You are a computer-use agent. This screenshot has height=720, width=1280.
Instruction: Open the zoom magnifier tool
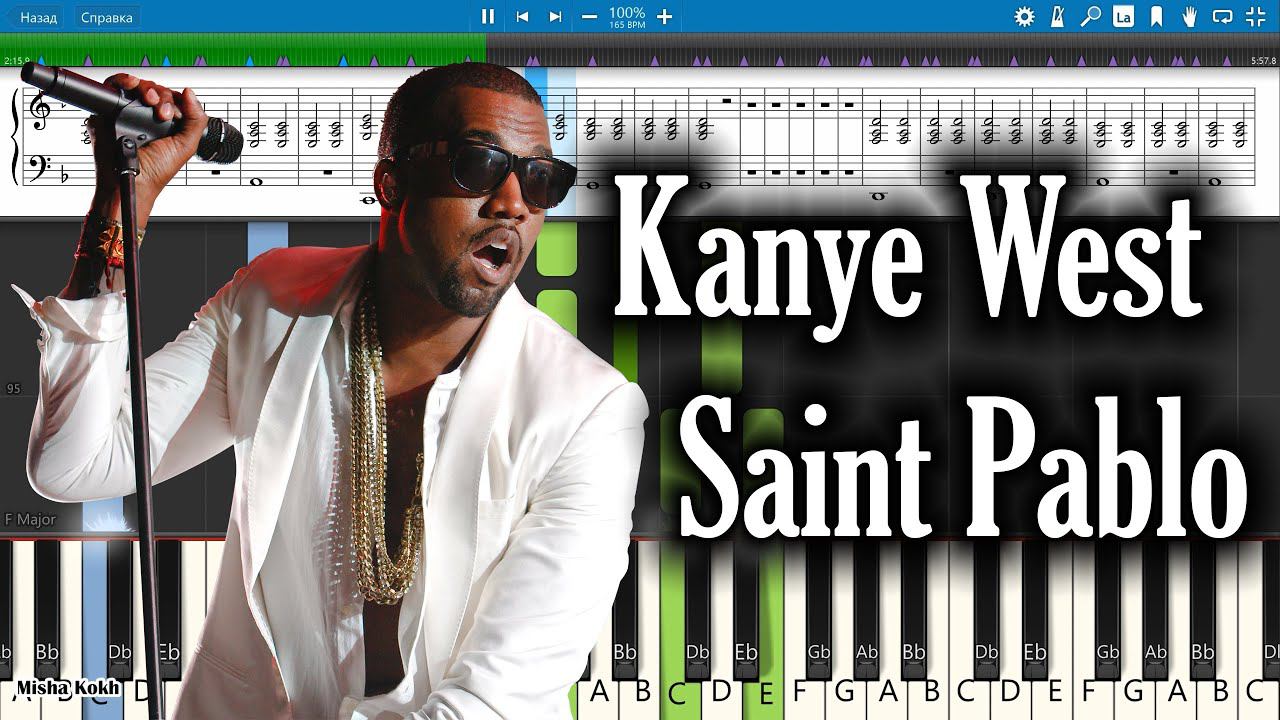[1090, 16]
